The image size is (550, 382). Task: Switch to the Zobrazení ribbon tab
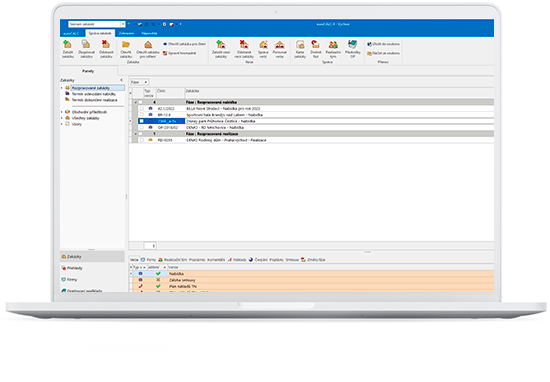click(126, 33)
